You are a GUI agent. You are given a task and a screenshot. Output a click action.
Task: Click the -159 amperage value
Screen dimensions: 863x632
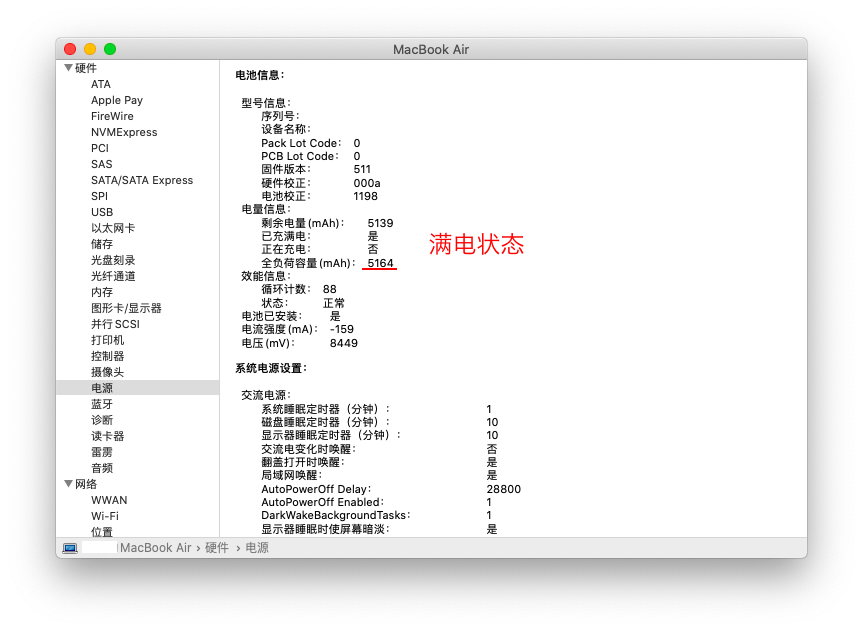click(x=341, y=329)
